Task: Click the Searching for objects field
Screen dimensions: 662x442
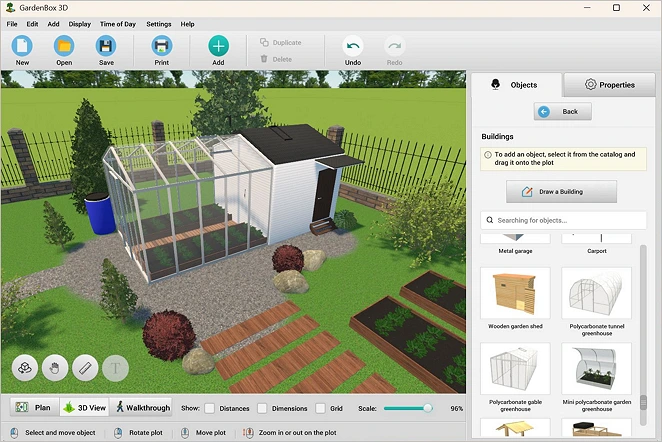Action: [x=563, y=220]
